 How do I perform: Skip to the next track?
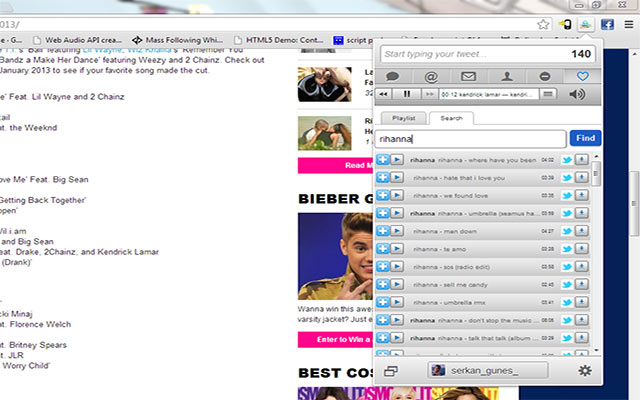click(429, 94)
